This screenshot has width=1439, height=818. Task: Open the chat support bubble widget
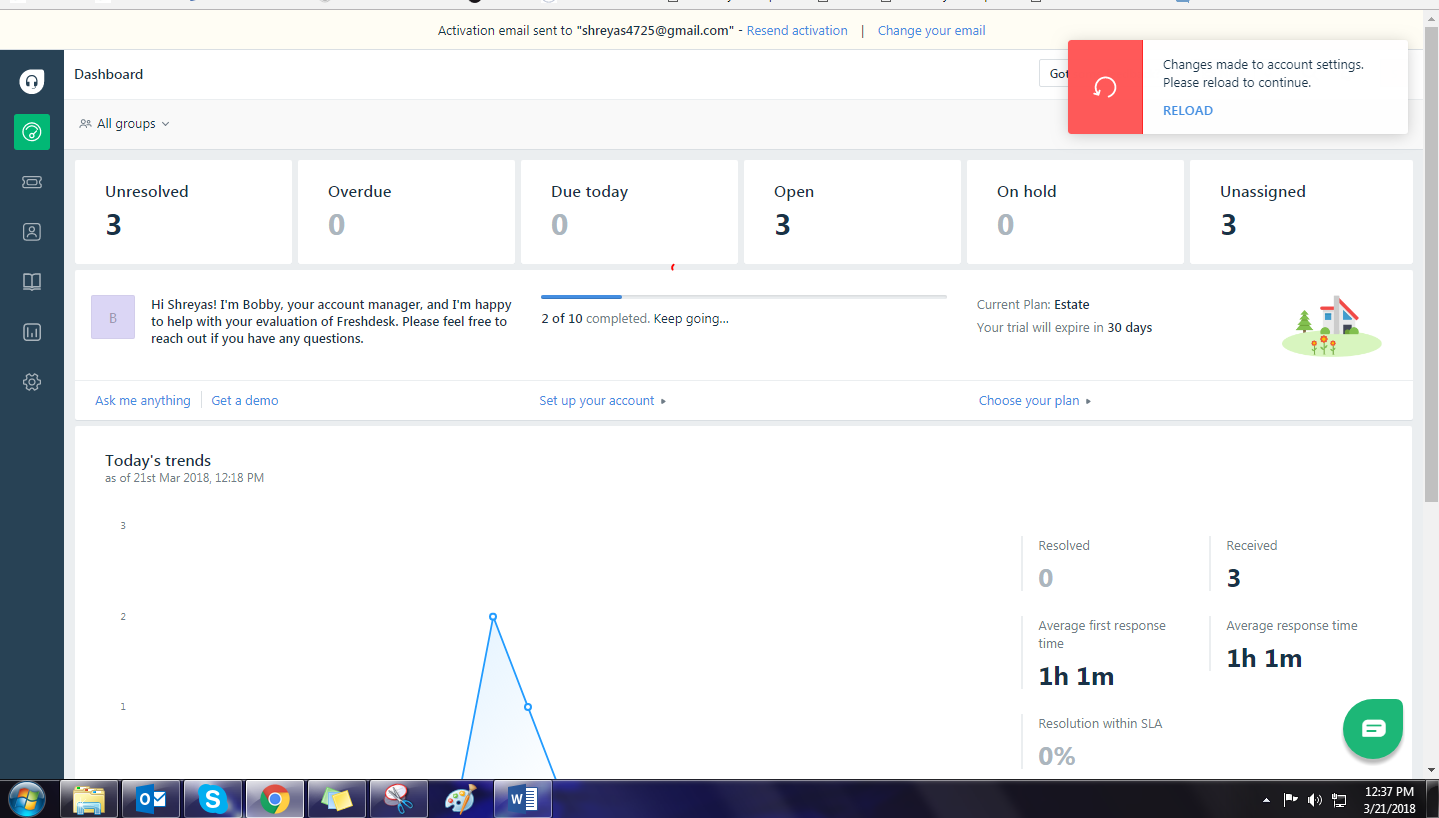pos(1372,728)
